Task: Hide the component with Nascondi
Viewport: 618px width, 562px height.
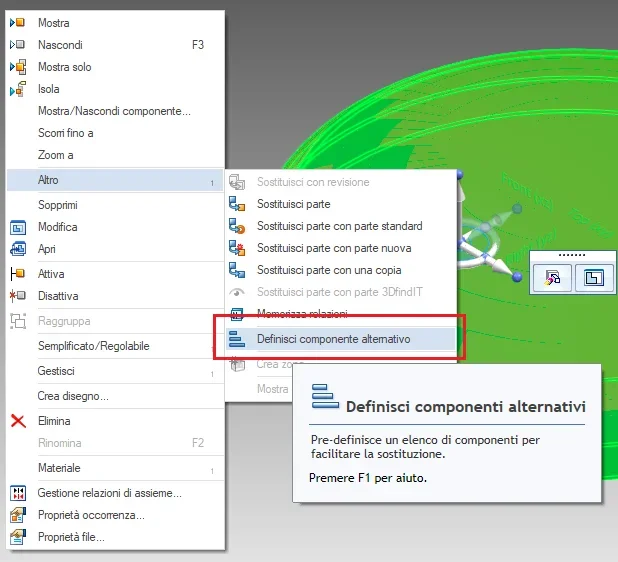Action: (60, 45)
